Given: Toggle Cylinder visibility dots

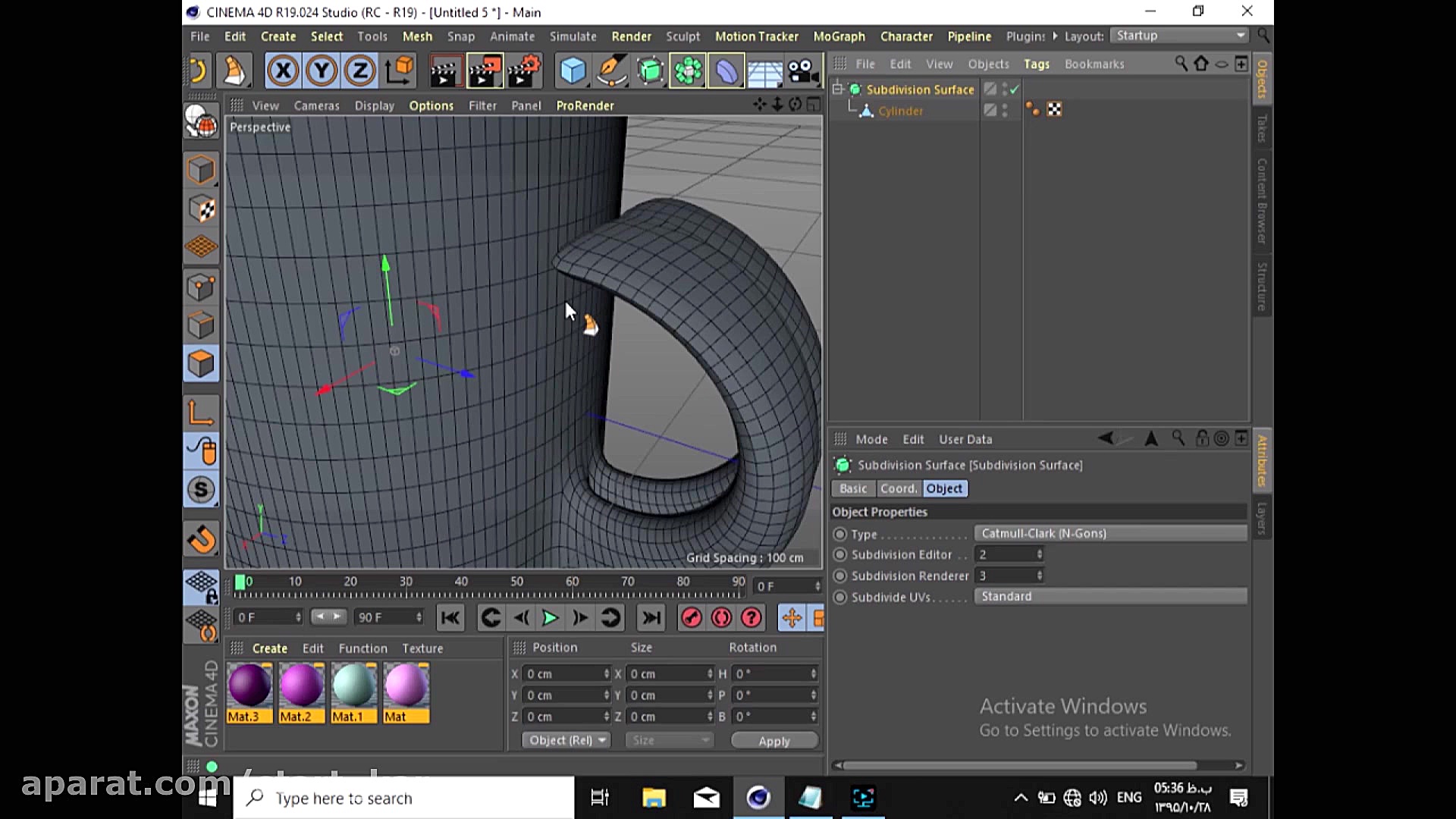Looking at the screenshot, I should (x=1005, y=111).
